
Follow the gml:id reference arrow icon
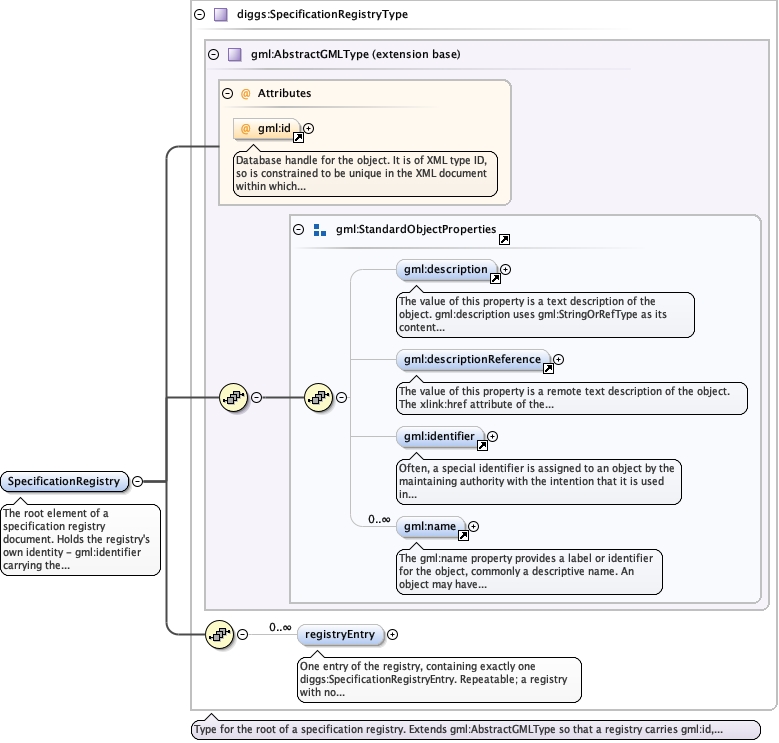(x=298, y=138)
